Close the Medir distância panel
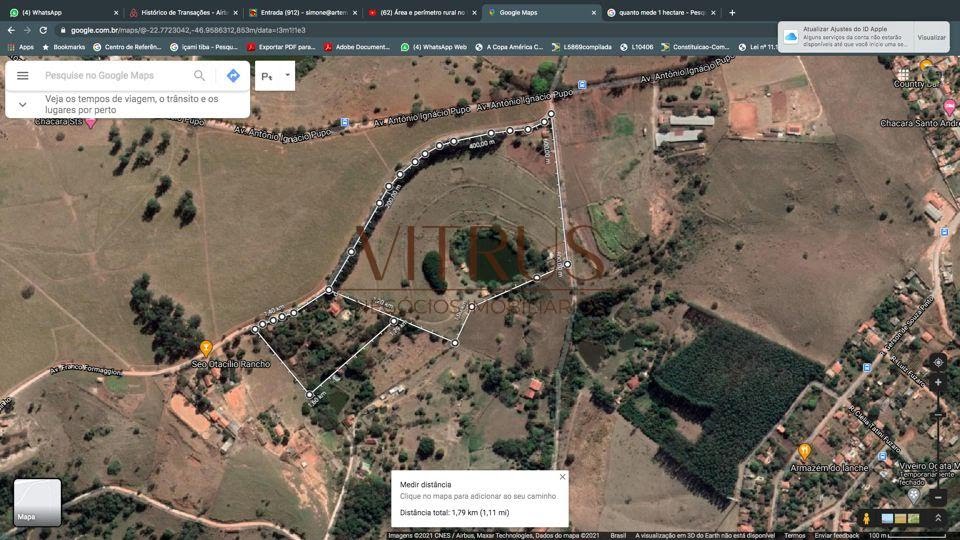 [x=562, y=477]
